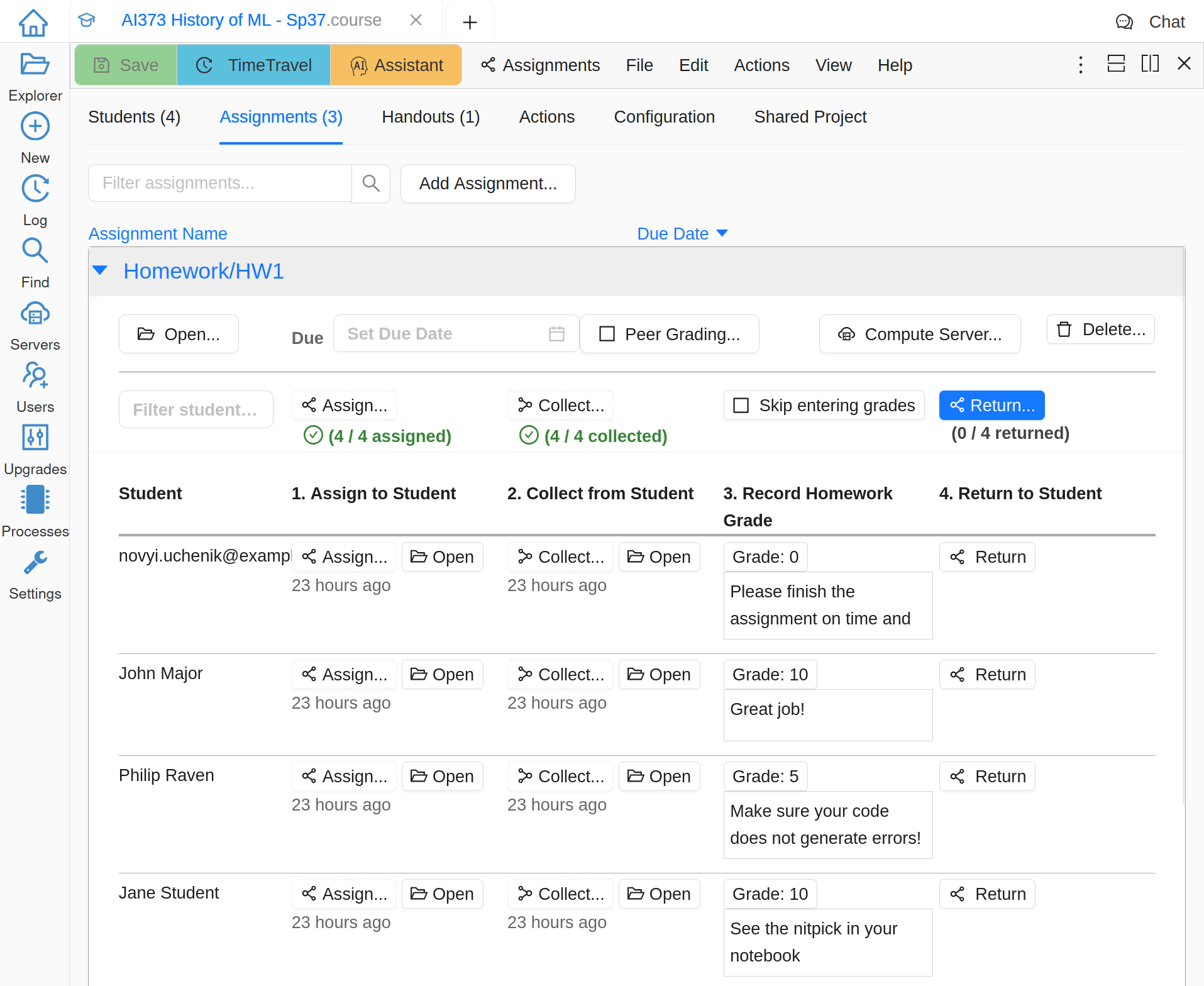This screenshot has width=1204, height=986.
Task: Click Add Assignment button
Action: tap(488, 184)
